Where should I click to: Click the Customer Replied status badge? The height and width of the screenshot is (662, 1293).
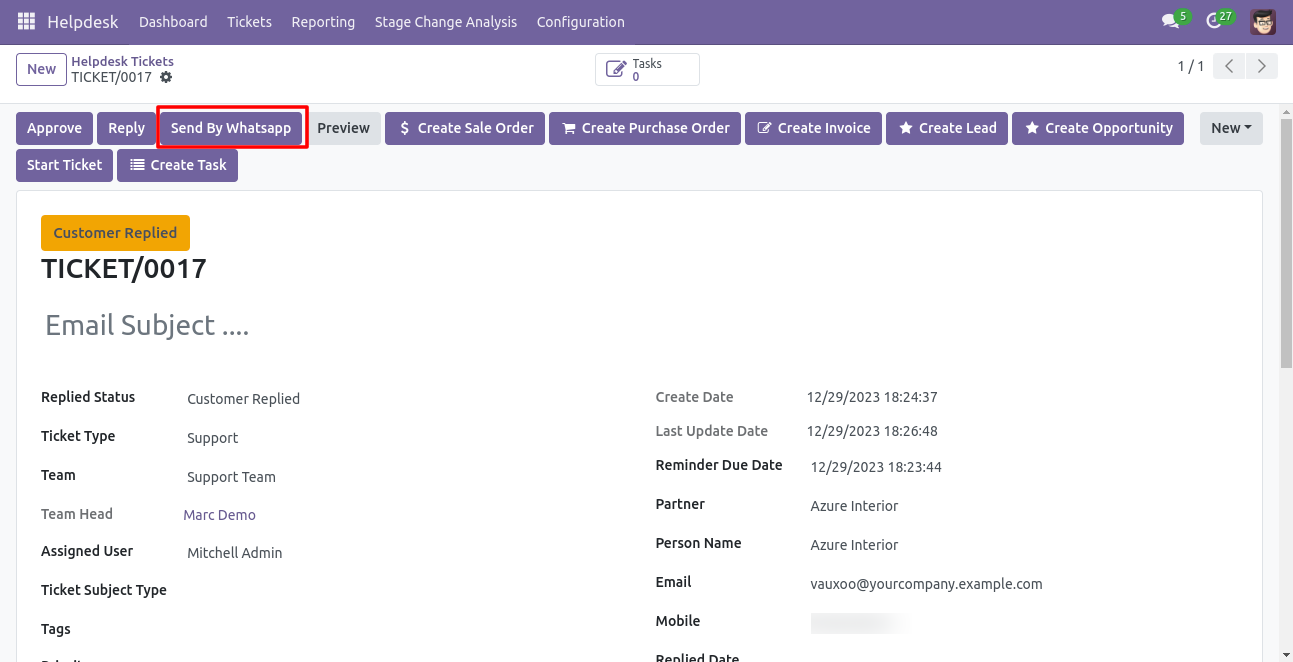115,233
